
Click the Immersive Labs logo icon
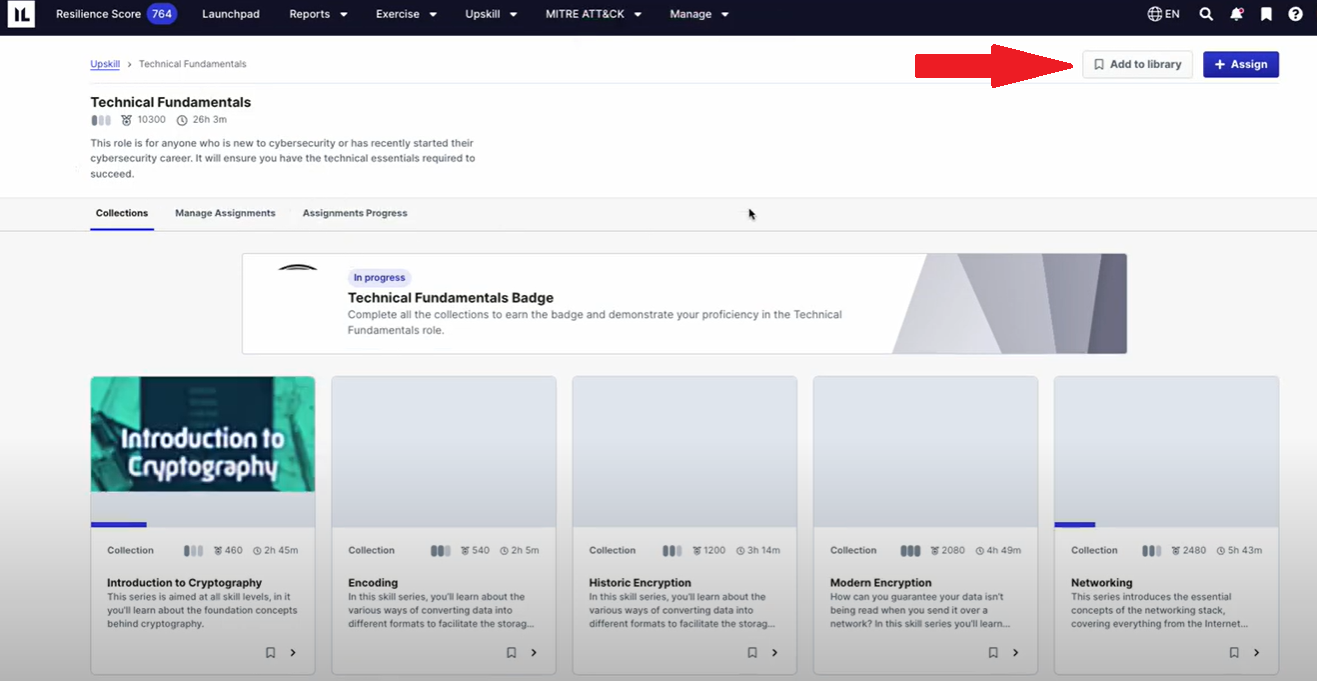[x=21, y=14]
